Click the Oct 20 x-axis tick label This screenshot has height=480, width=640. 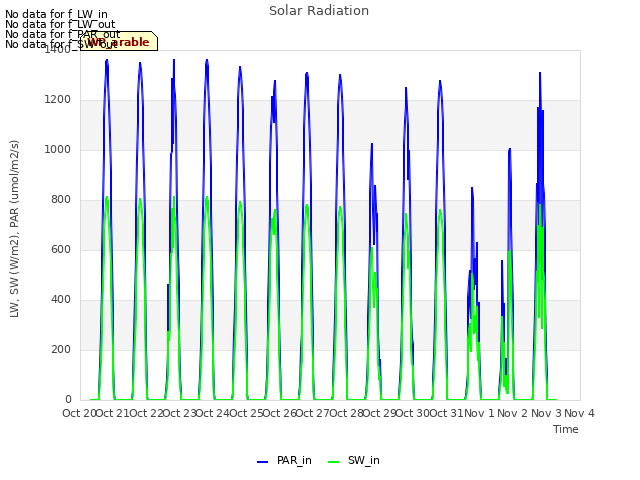80,413
